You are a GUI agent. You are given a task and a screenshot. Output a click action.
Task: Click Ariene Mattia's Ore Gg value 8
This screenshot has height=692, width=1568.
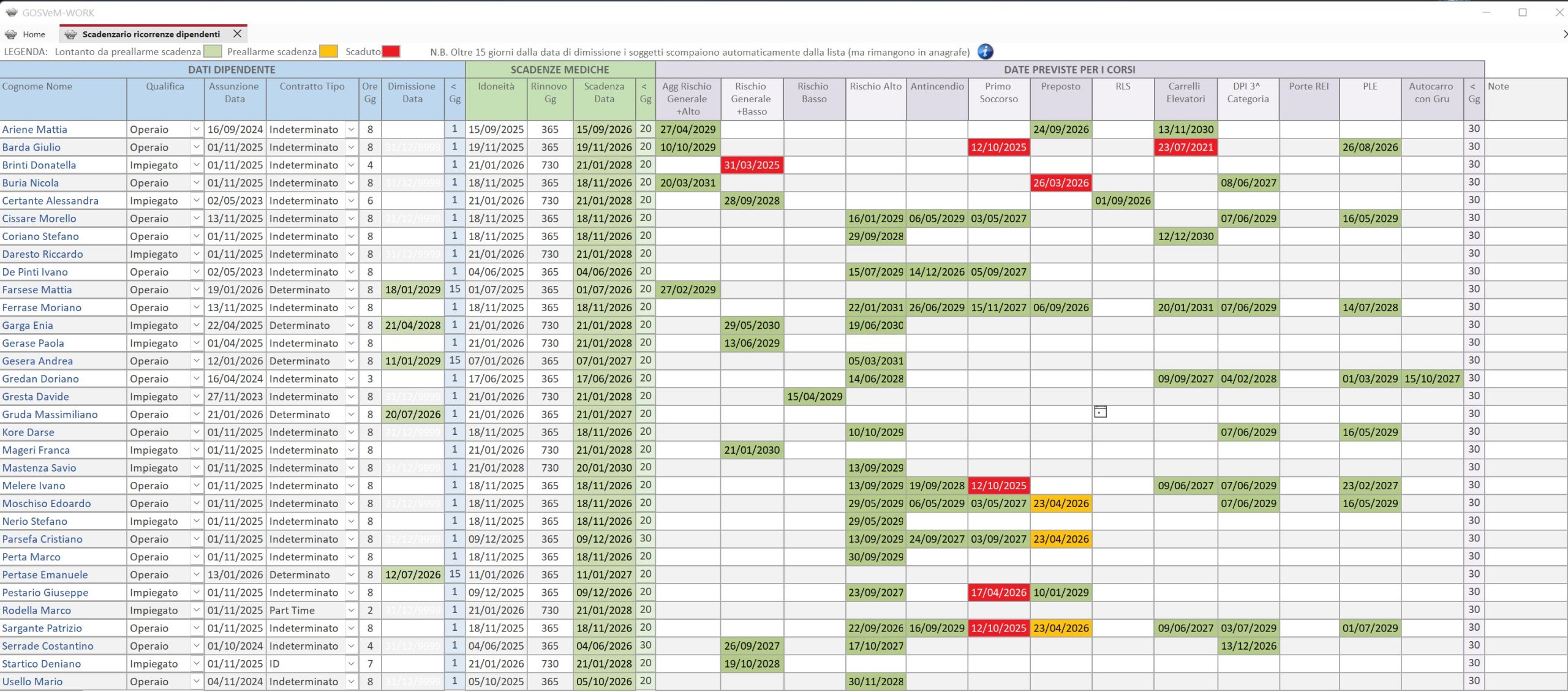(370, 129)
